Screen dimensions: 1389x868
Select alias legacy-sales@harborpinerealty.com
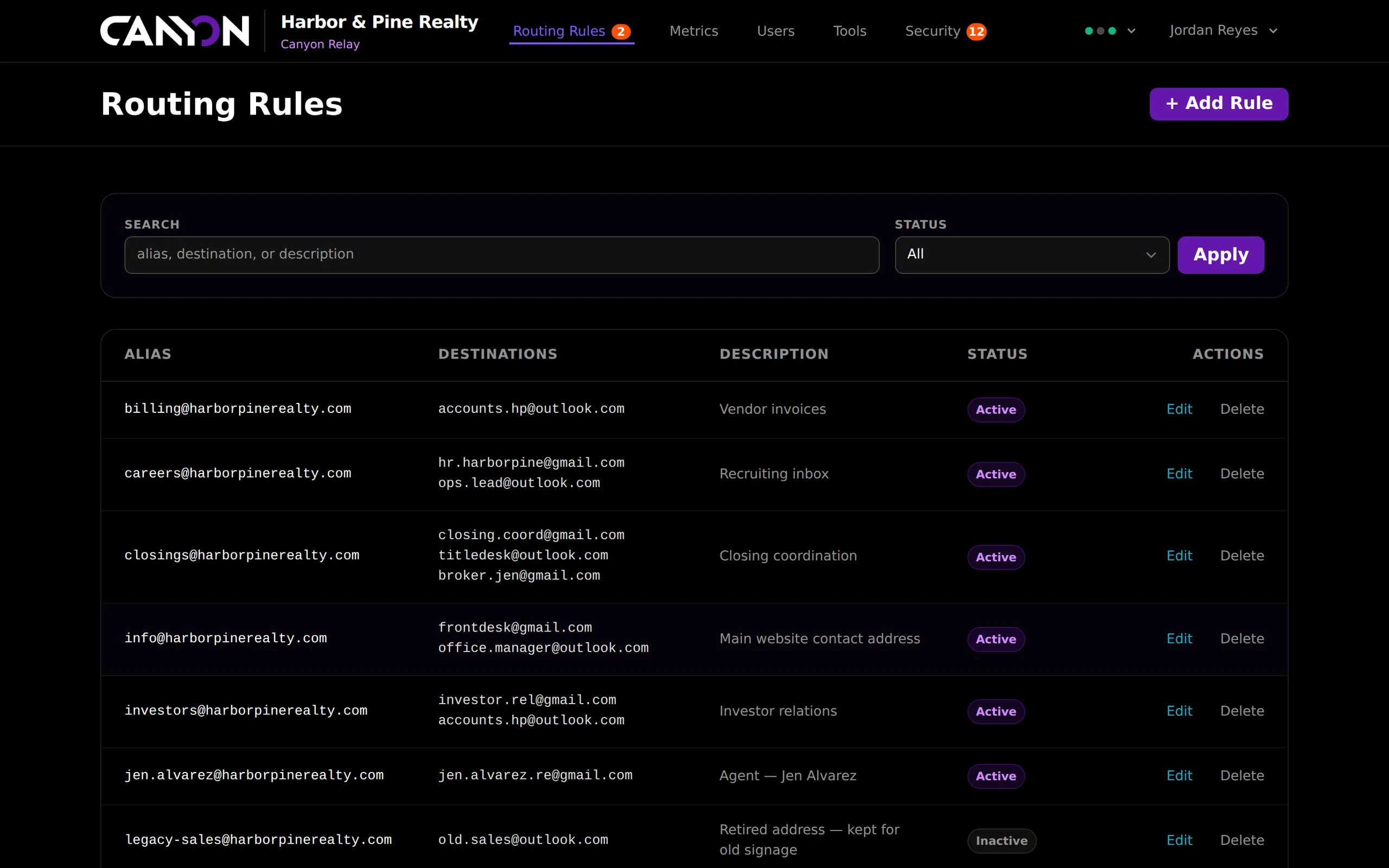pyautogui.click(x=258, y=840)
